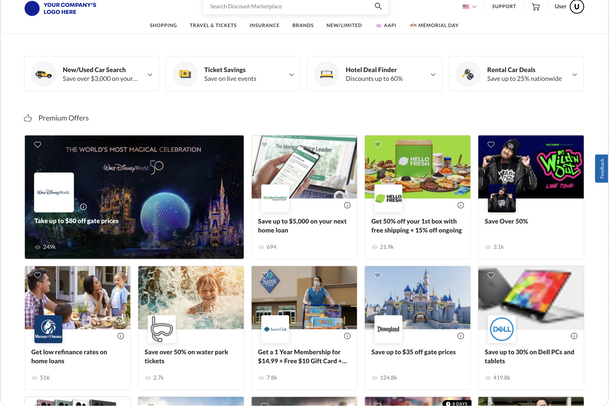Open info icon on refinance rates offer
Image resolution: width=609 pixels, height=406 pixels.
(x=121, y=336)
